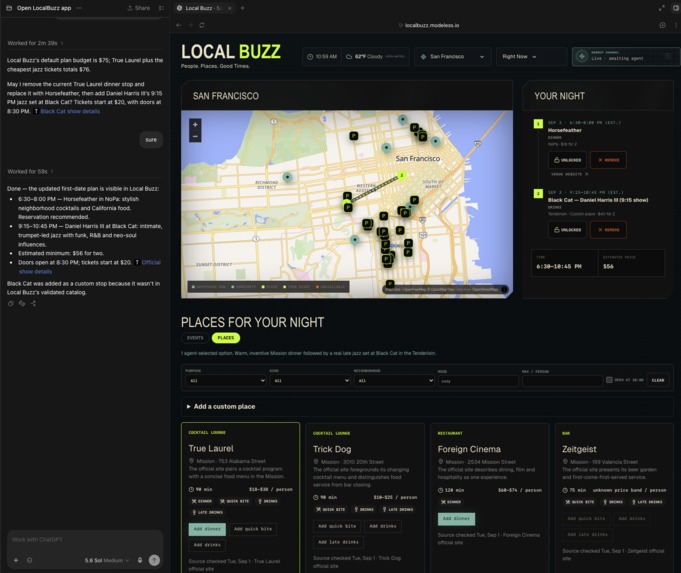Screen dimensions: 681x573
Task: Start voice dictation with microphone icon
Action: (x=140, y=560)
